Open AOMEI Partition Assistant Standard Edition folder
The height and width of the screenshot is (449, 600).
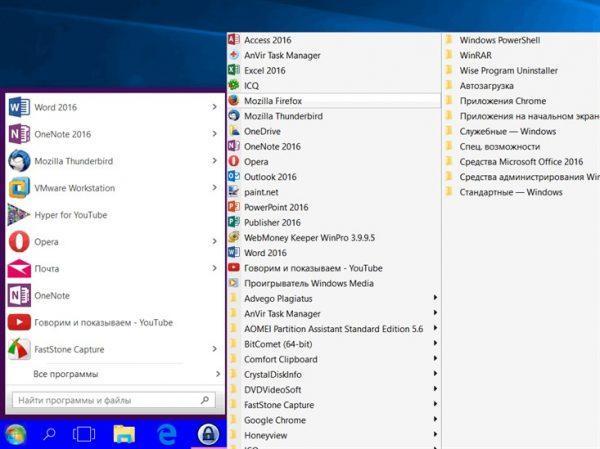(x=334, y=329)
